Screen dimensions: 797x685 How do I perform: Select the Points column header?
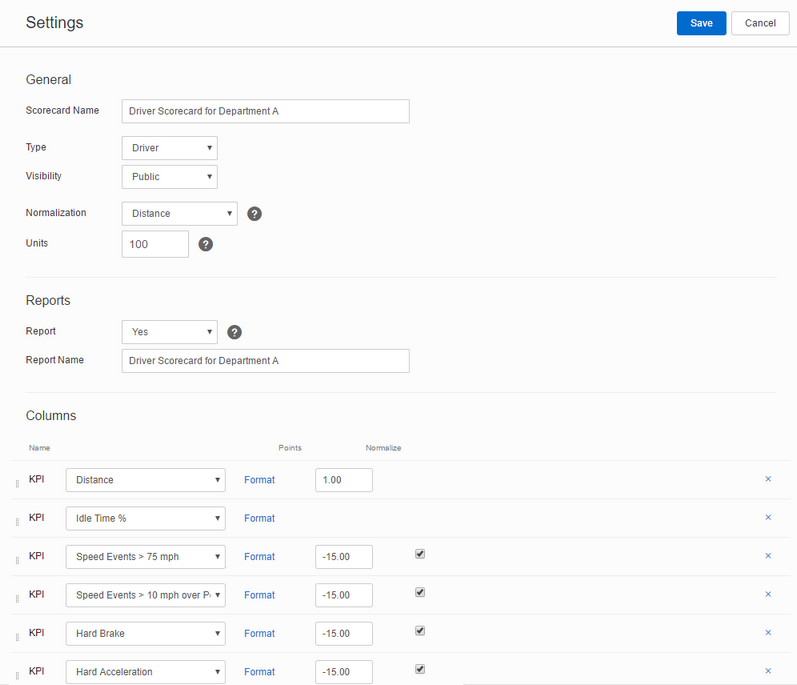click(x=290, y=448)
